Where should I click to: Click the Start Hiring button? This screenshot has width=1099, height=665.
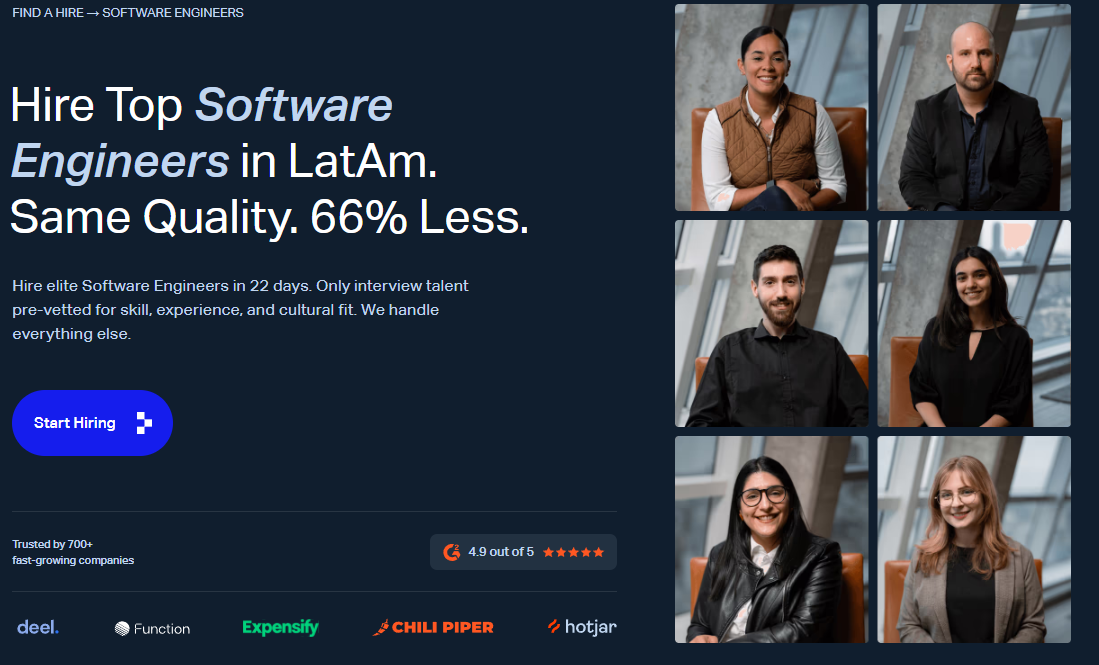pyautogui.click(x=93, y=423)
